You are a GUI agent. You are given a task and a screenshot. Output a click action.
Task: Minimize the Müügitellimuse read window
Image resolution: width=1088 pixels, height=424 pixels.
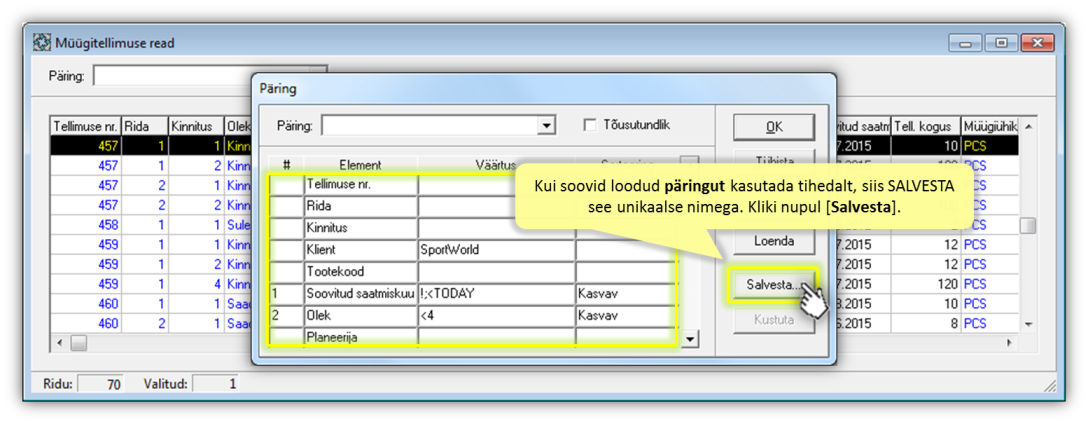964,43
